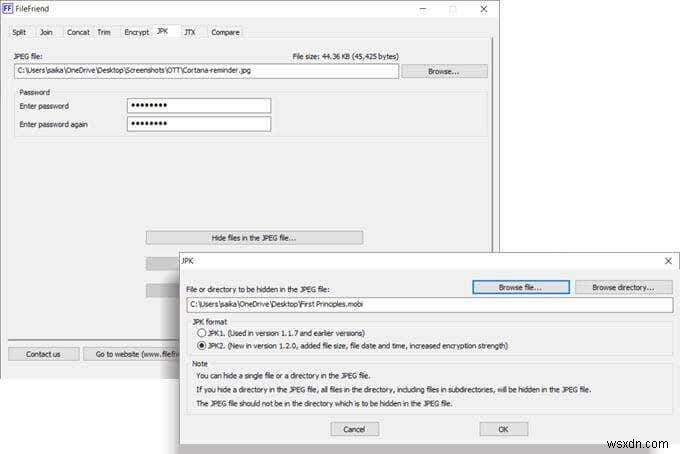
Task: Select the JPK2 format radio button
Action: [x=201, y=346]
